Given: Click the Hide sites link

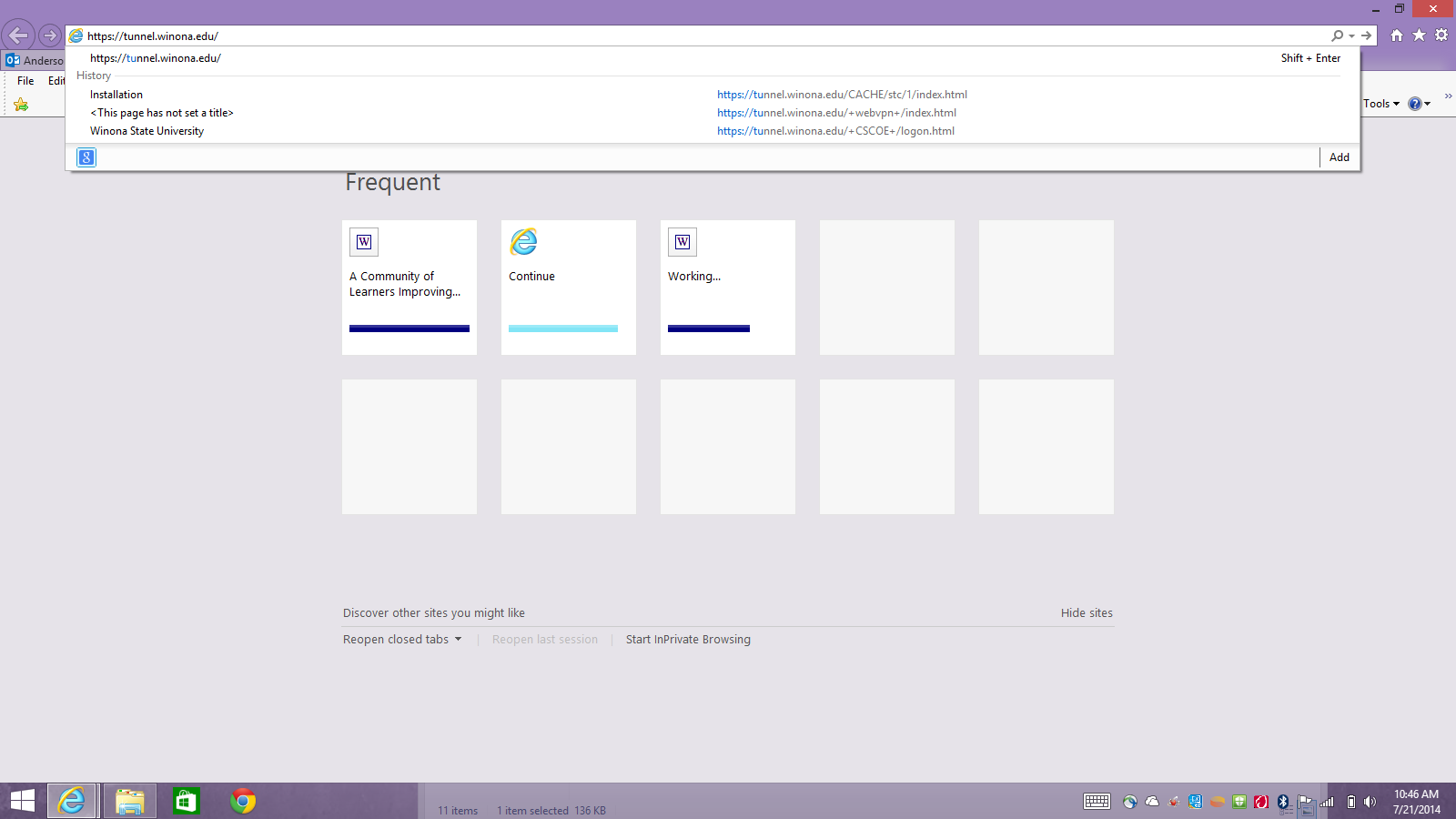Looking at the screenshot, I should pyautogui.click(x=1087, y=613).
